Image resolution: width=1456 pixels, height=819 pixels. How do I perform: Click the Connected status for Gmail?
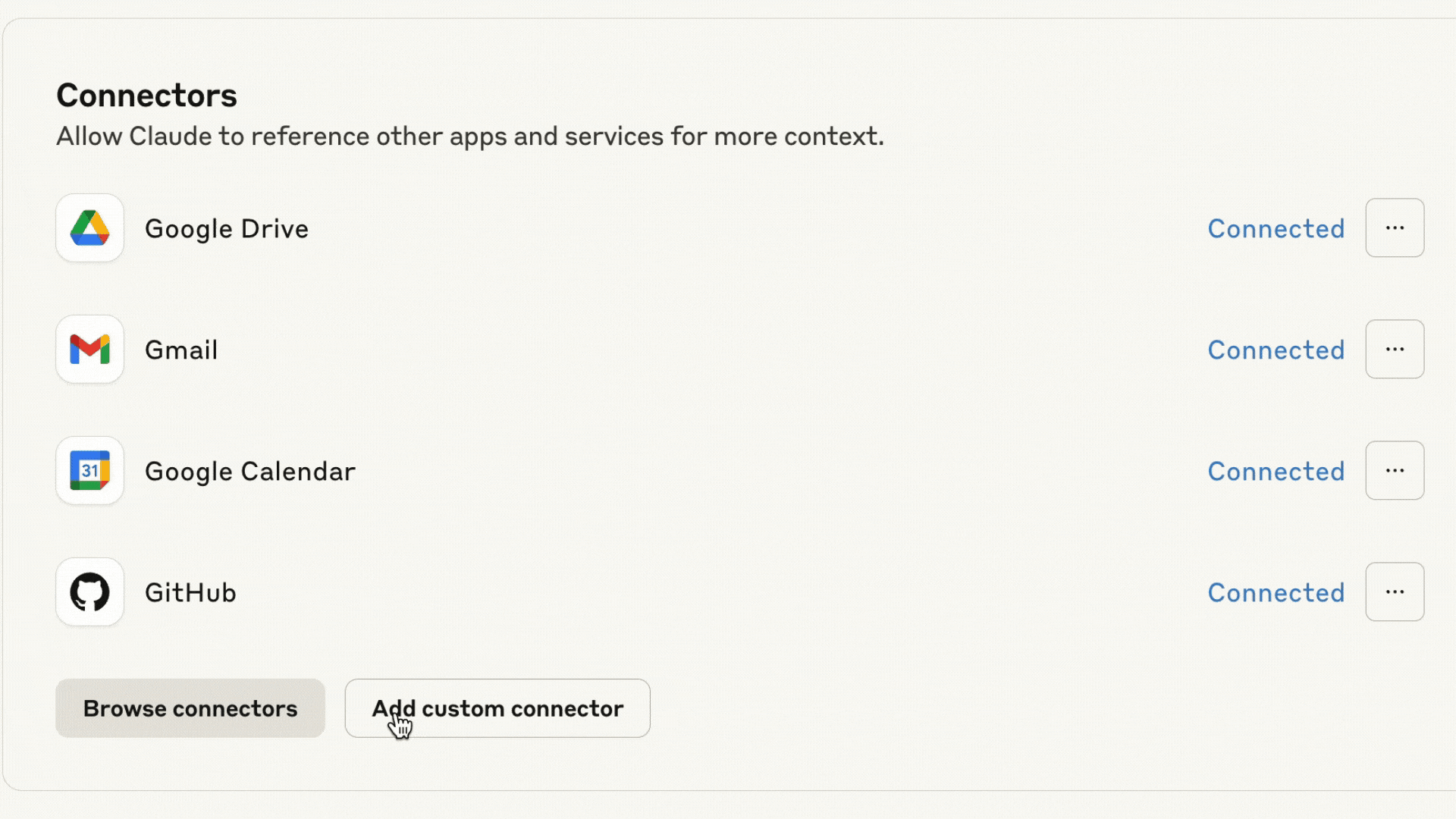[x=1276, y=350]
